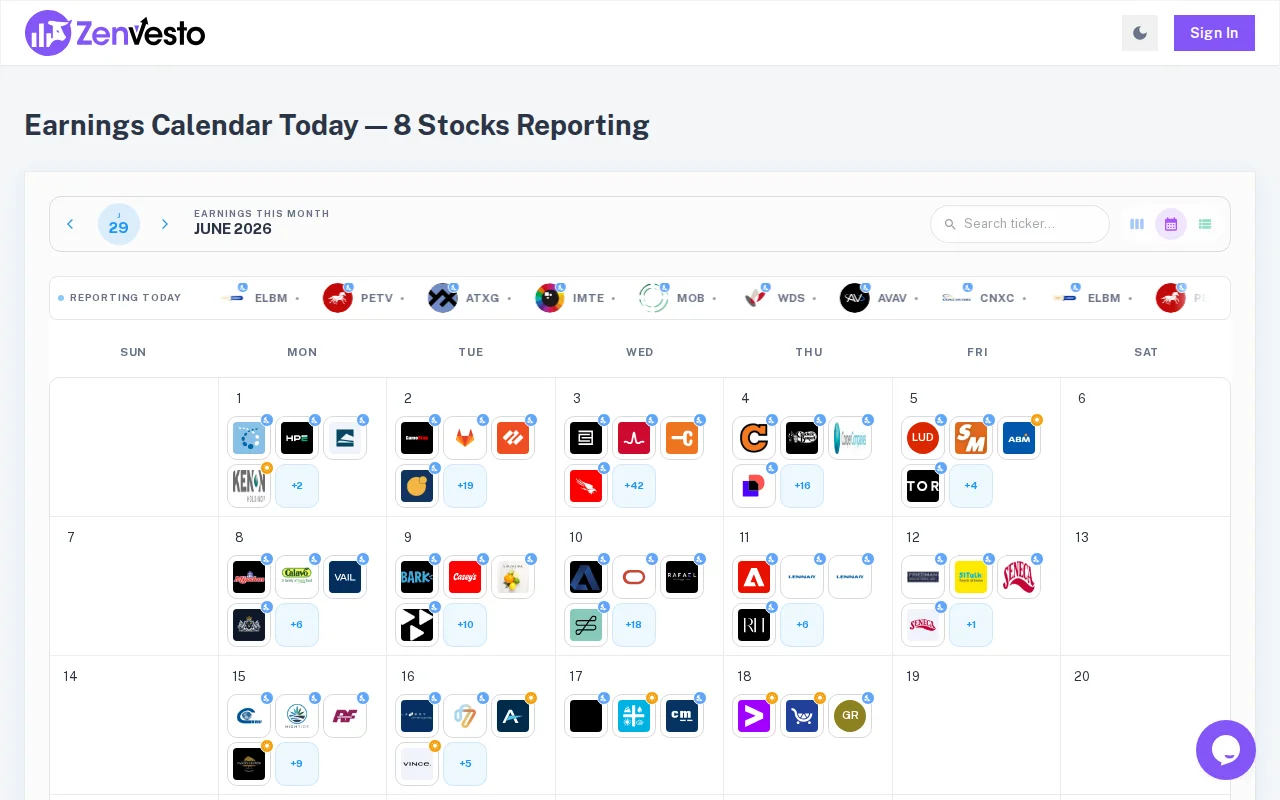Select the BARK logo on June 9

tap(417, 577)
